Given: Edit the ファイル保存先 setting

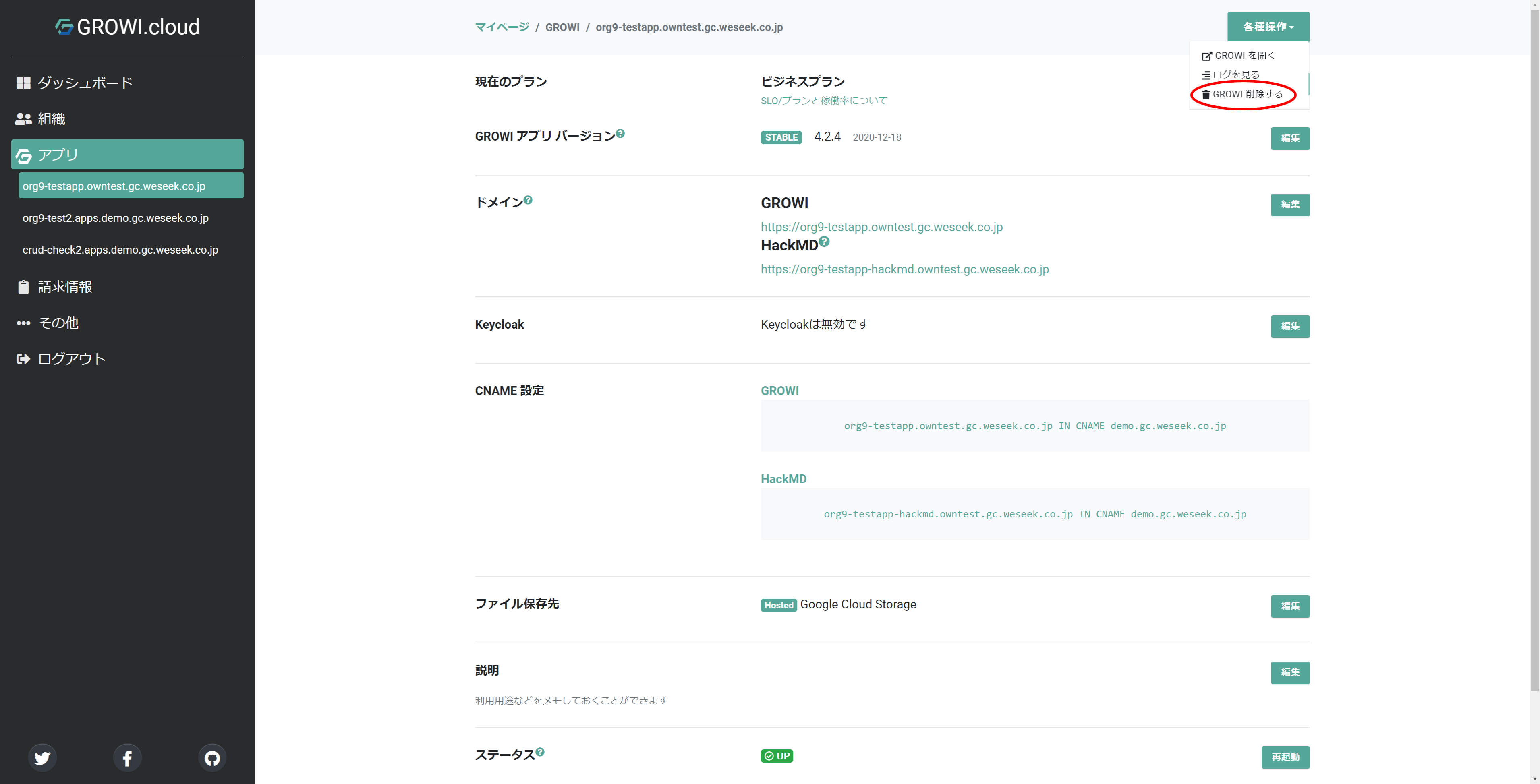Looking at the screenshot, I should (1290, 606).
